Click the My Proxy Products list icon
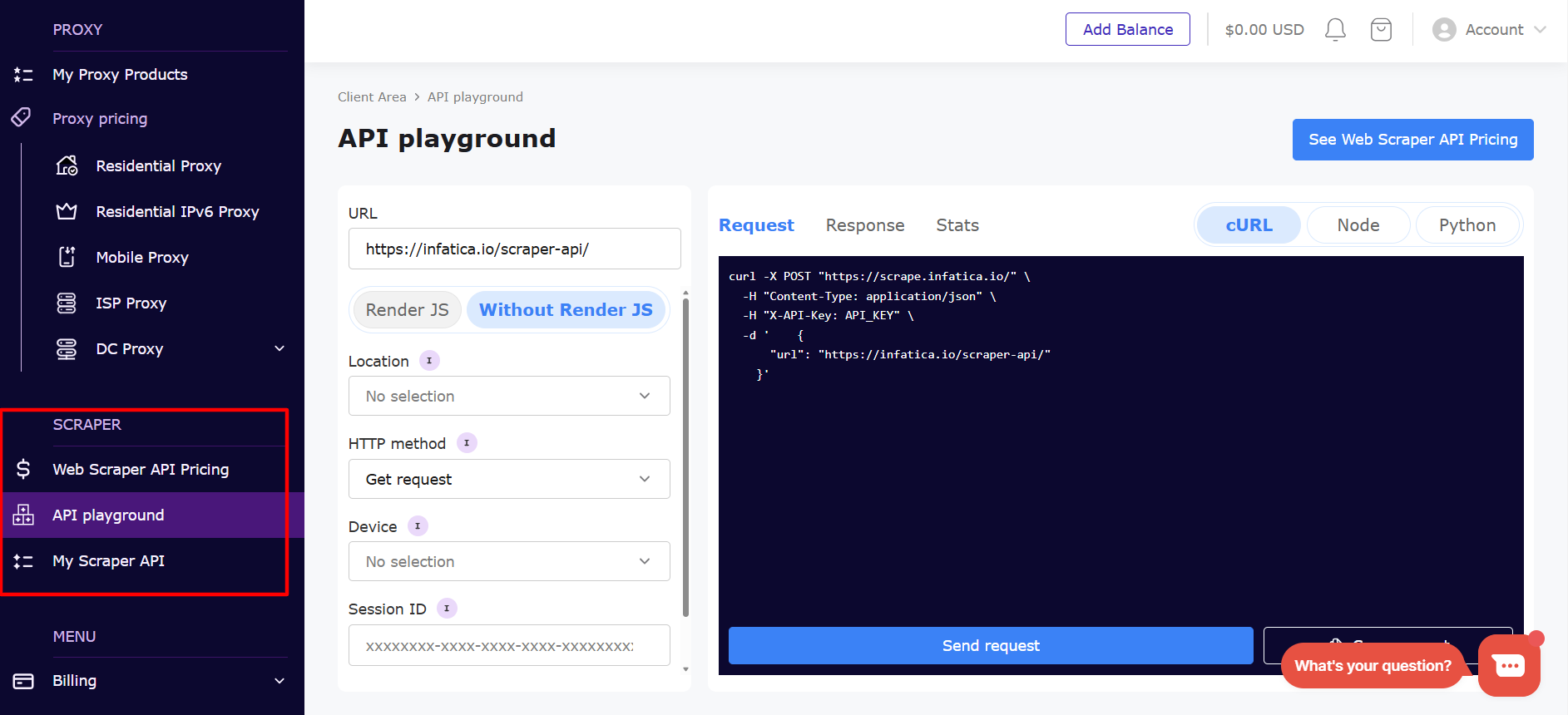The image size is (1568, 715). pyautogui.click(x=23, y=75)
